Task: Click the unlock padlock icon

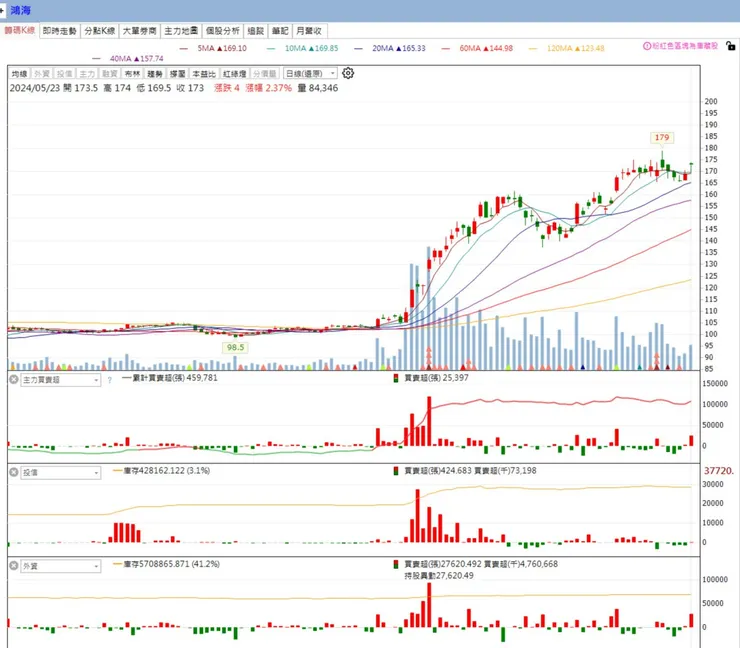Action: pyautogui.click(x=730, y=46)
